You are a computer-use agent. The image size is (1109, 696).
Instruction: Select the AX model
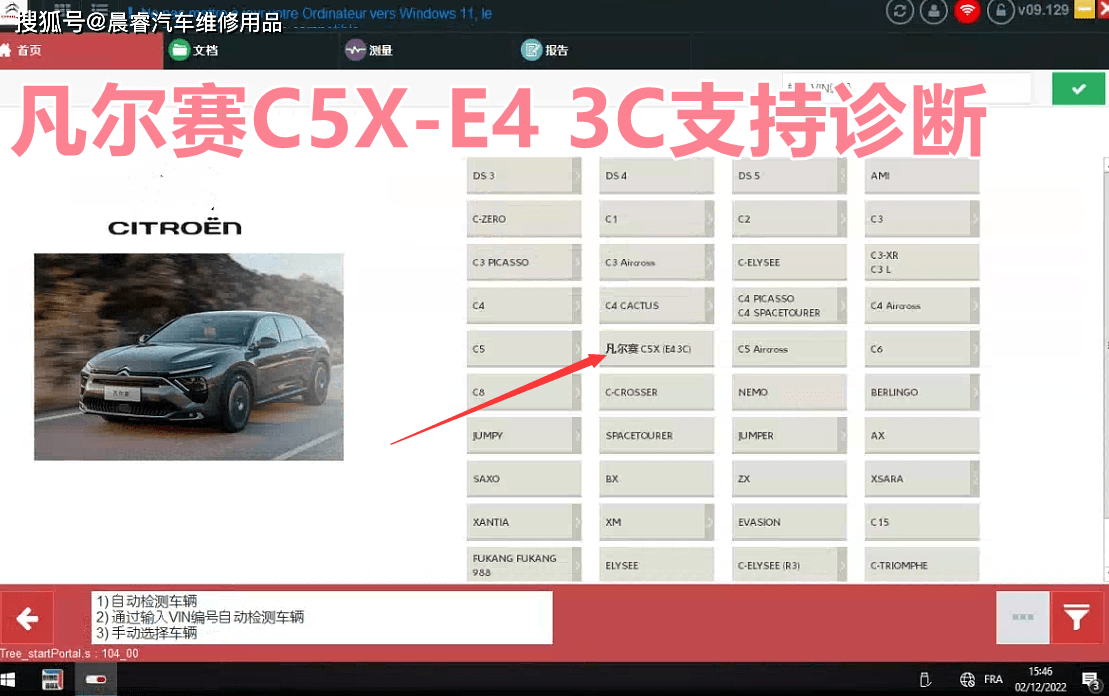(922, 436)
